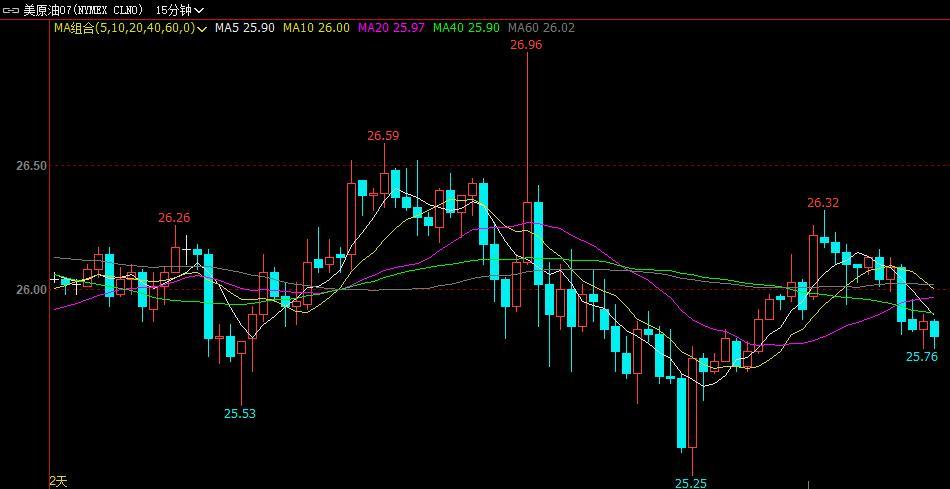Screen dimensions: 950x489
Task: Select the MA5 25.90 legend label
Action: coord(245,28)
